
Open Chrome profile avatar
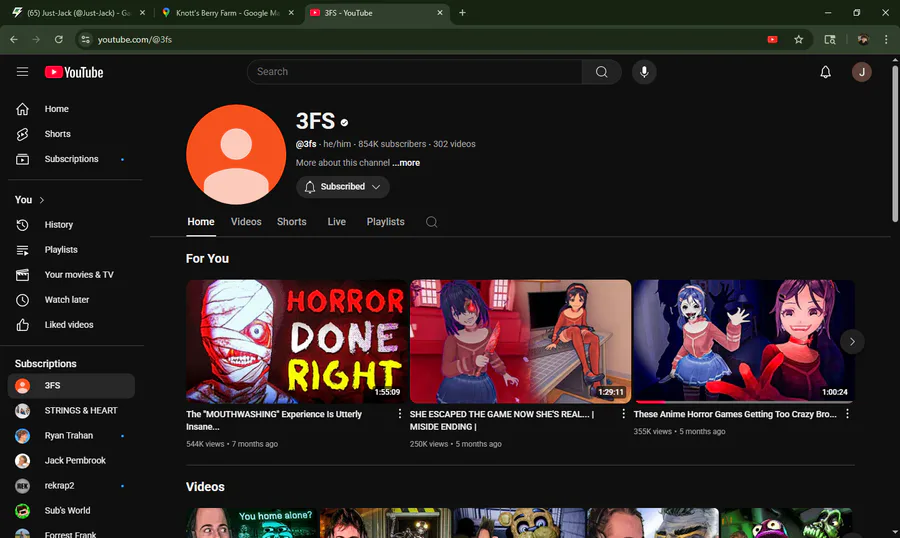(863, 40)
